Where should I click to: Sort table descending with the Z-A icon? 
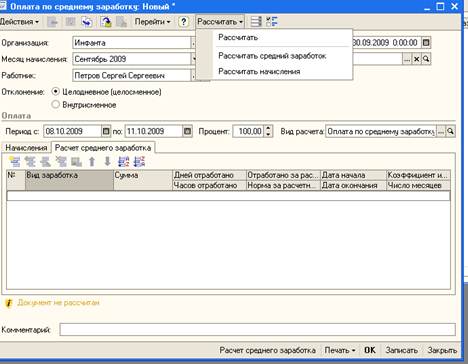pos(139,162)
